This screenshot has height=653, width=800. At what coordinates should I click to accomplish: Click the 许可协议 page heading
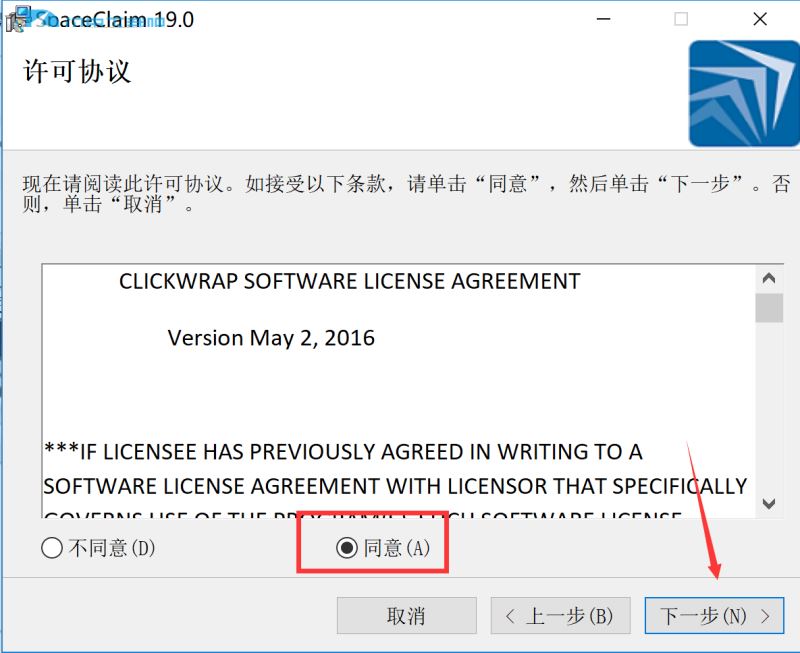[77, 71]
